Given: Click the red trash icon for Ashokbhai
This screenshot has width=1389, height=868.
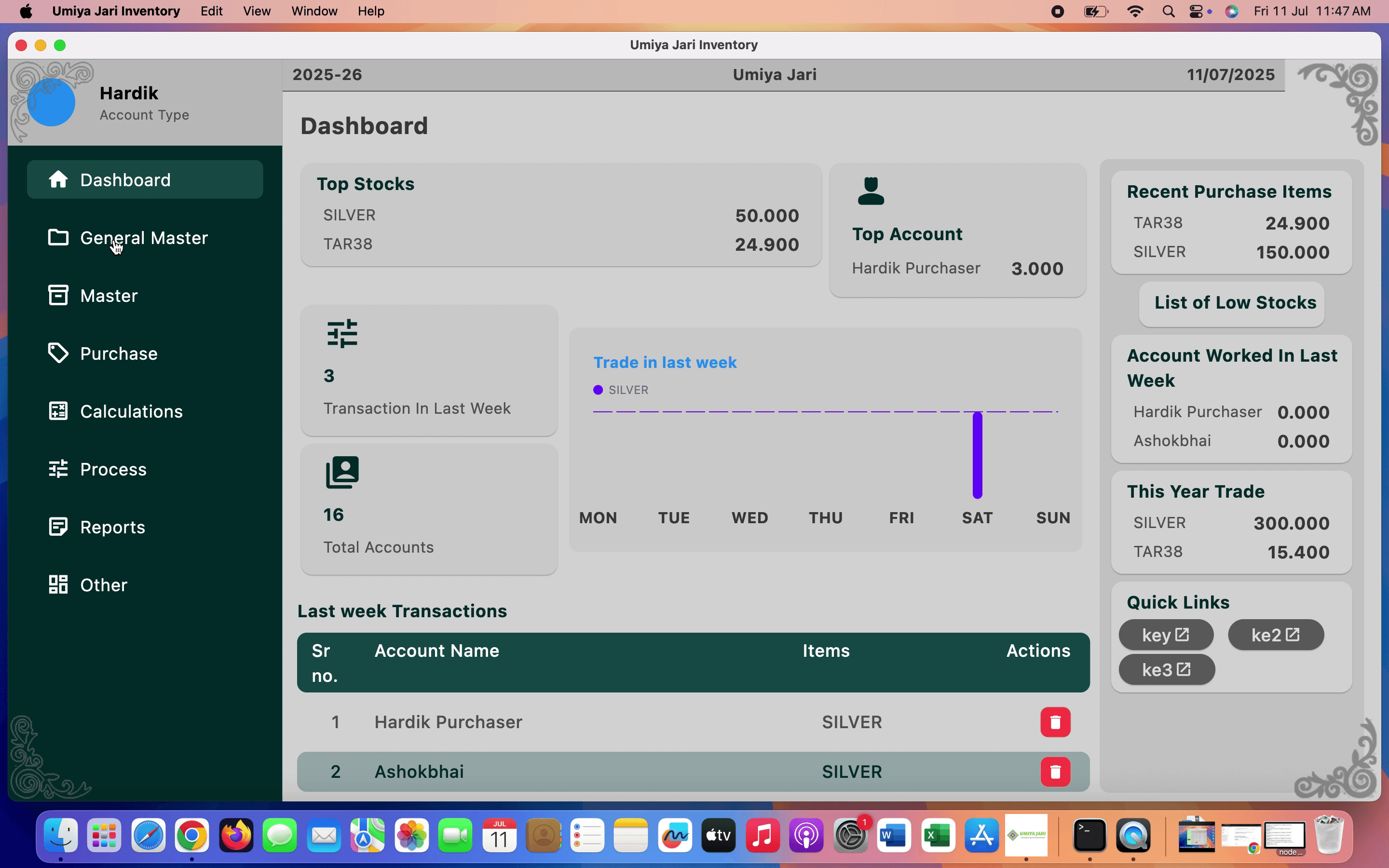Looking at the screenshot, I should 1055,772.
